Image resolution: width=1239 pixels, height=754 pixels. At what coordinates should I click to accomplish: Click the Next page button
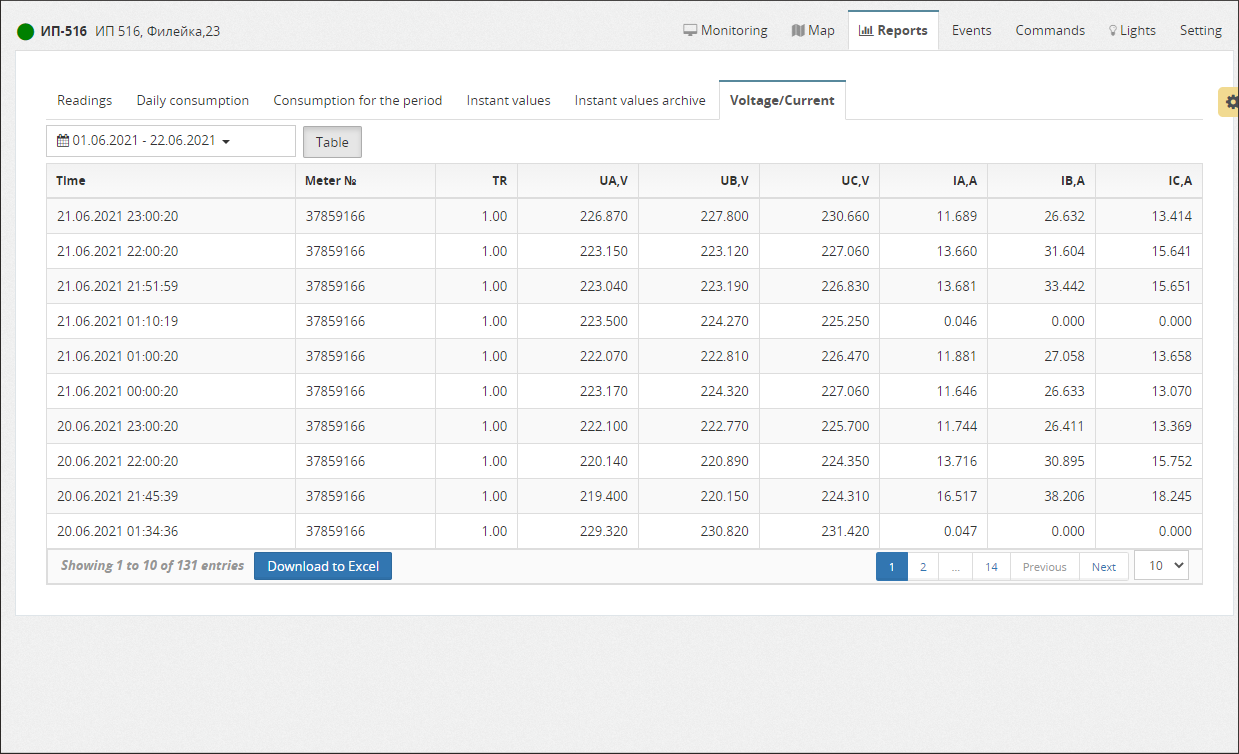click(x=1103, y=567)
